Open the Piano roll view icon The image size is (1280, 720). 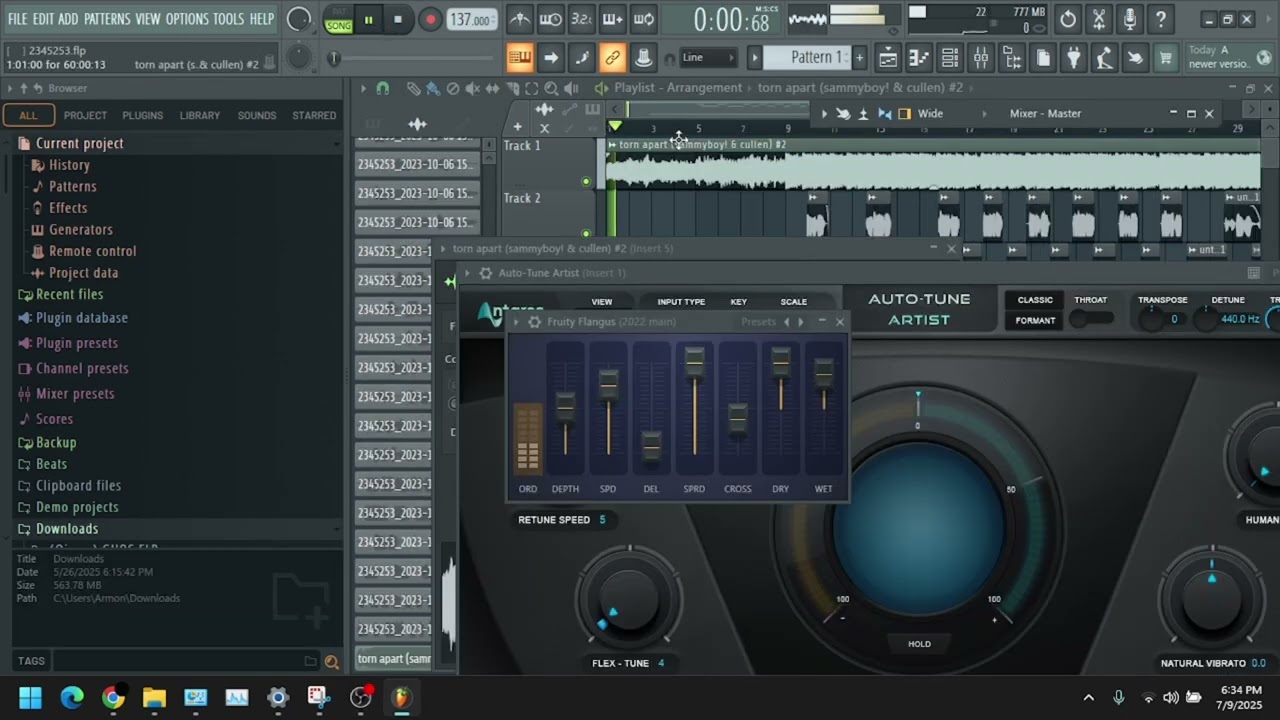click(919, 58)
